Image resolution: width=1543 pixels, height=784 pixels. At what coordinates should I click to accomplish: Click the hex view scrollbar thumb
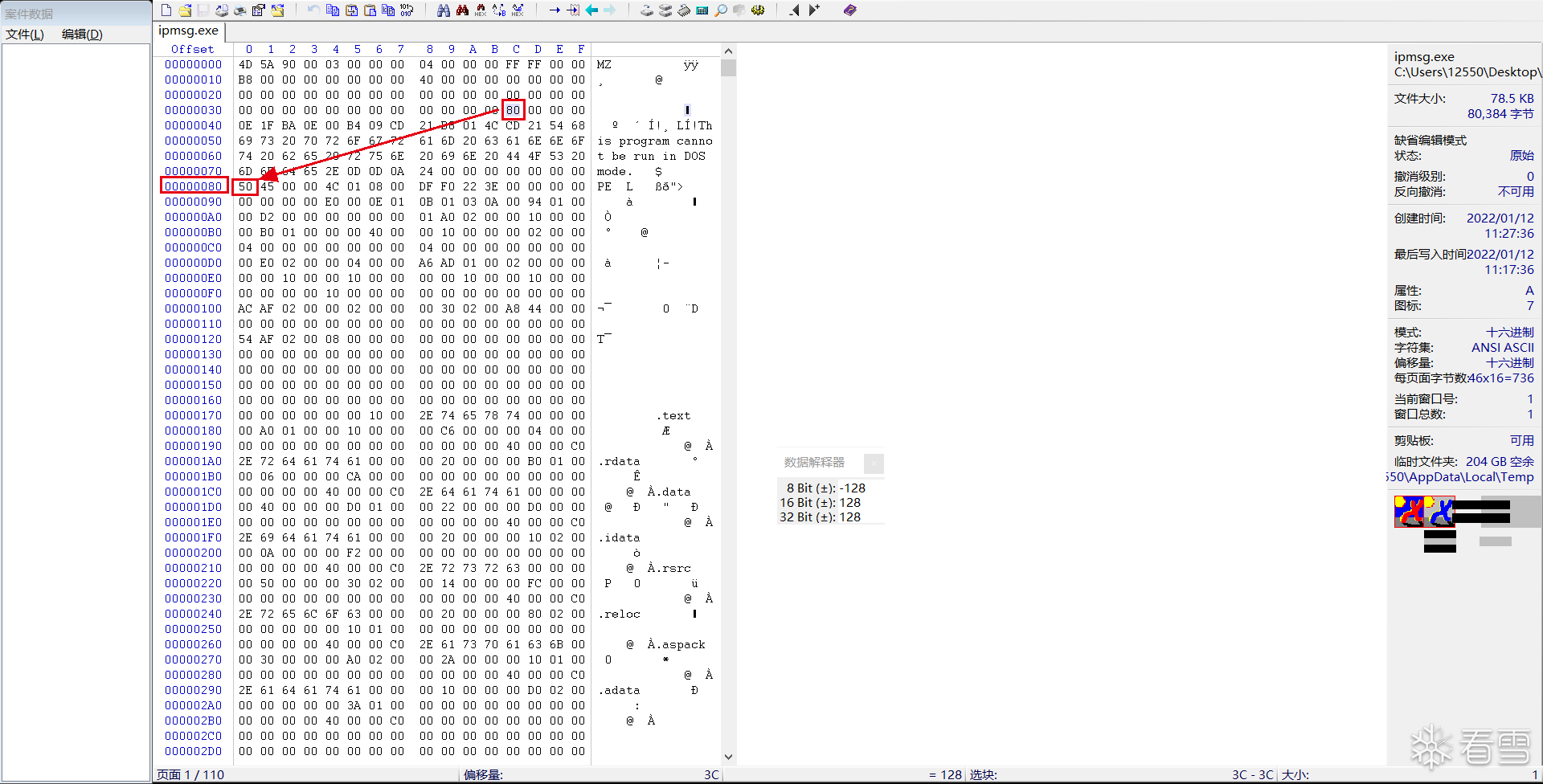(728, 67)
